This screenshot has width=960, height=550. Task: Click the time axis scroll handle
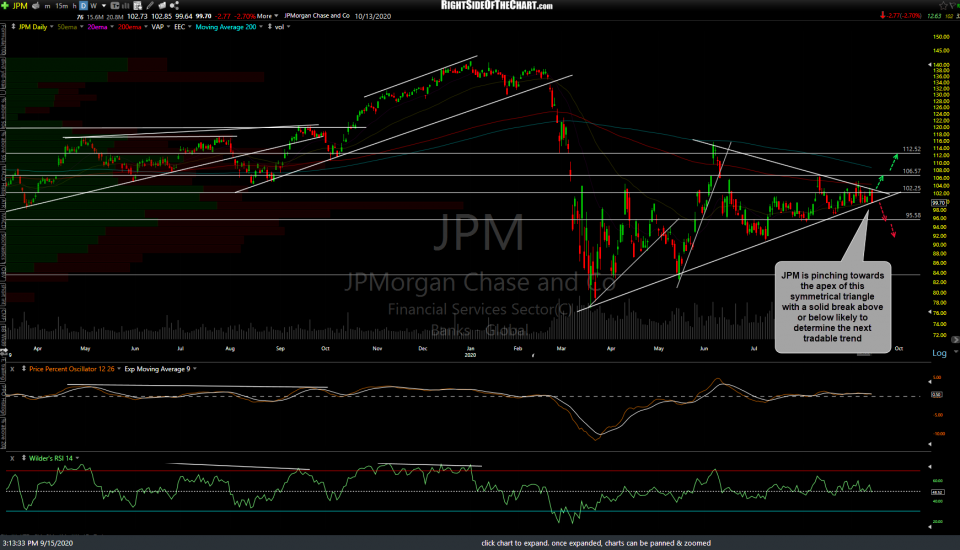(863, 354)
